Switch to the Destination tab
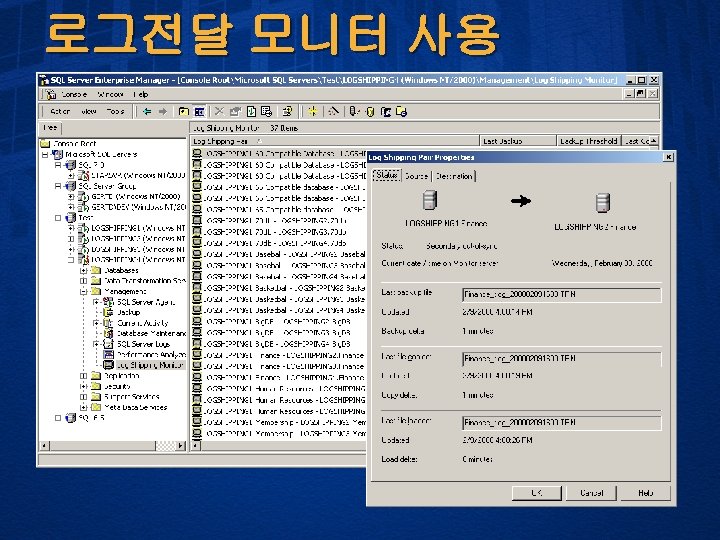 (454, 176)
